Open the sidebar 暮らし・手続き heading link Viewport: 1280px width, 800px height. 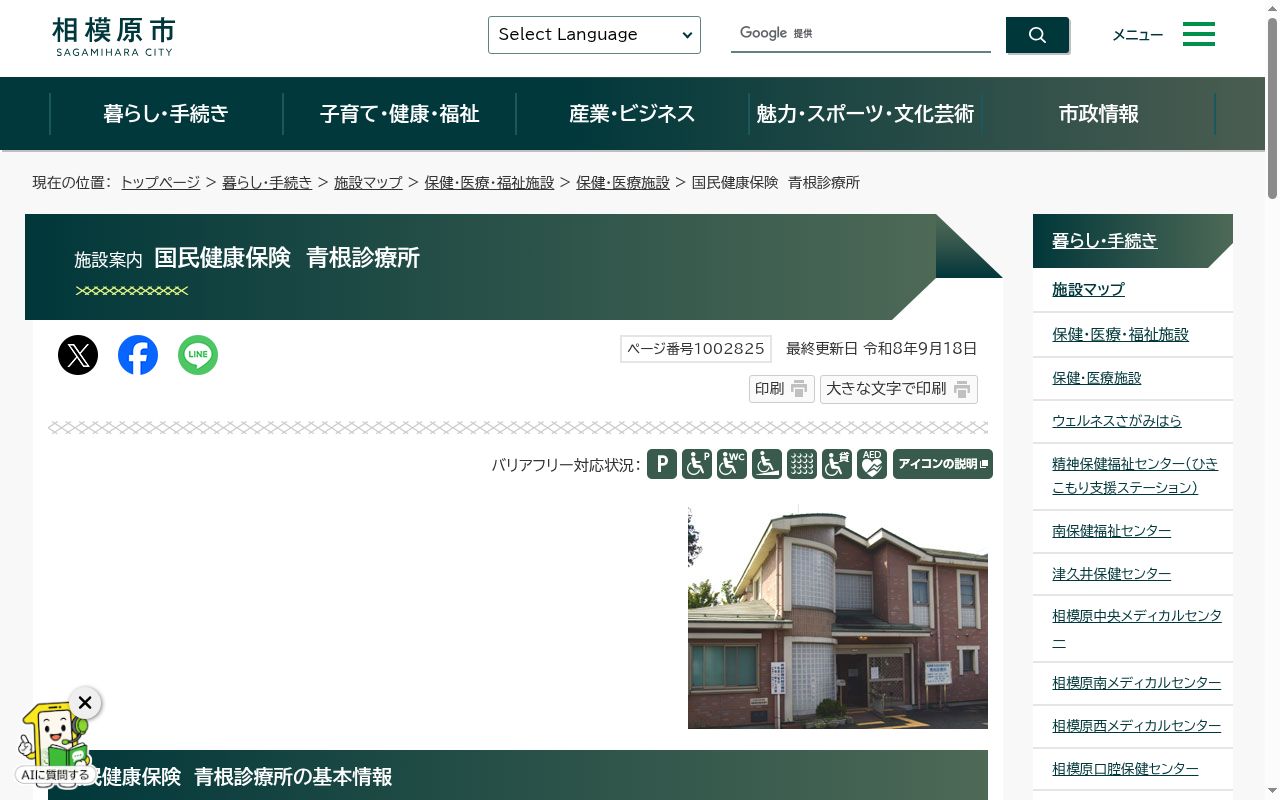coord(1105,241)
